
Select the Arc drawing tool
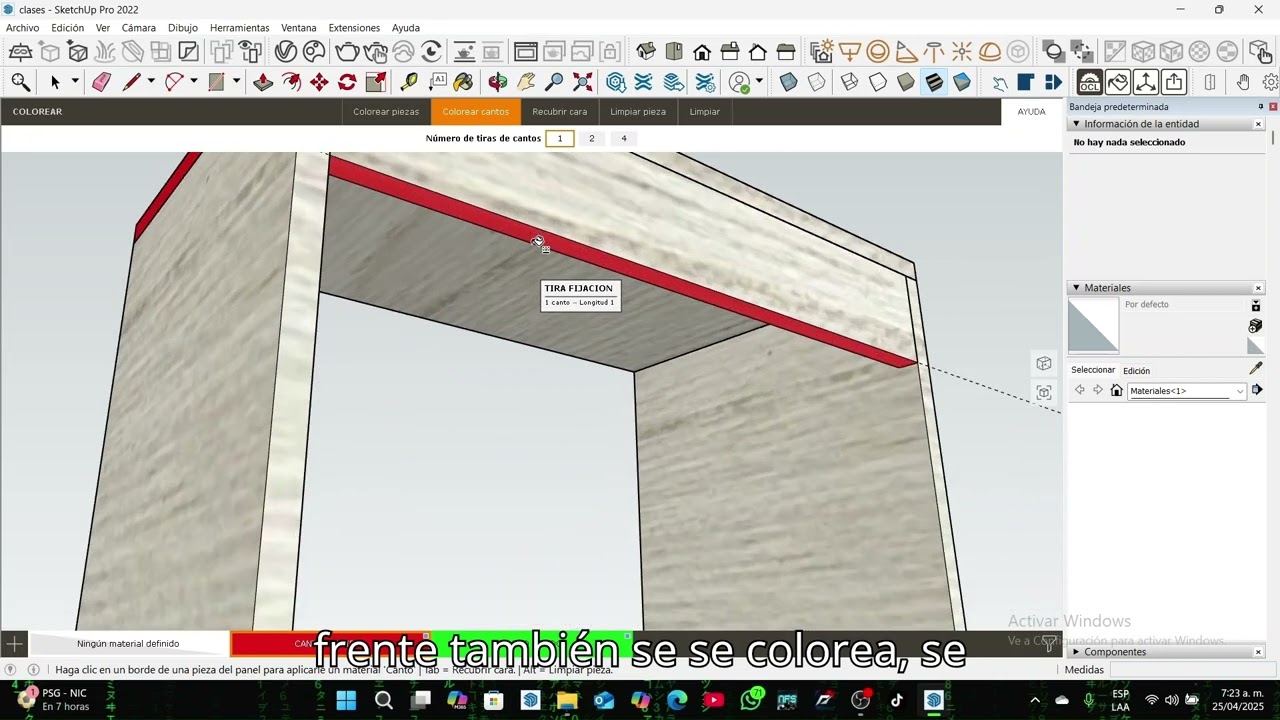pos(174,82)
